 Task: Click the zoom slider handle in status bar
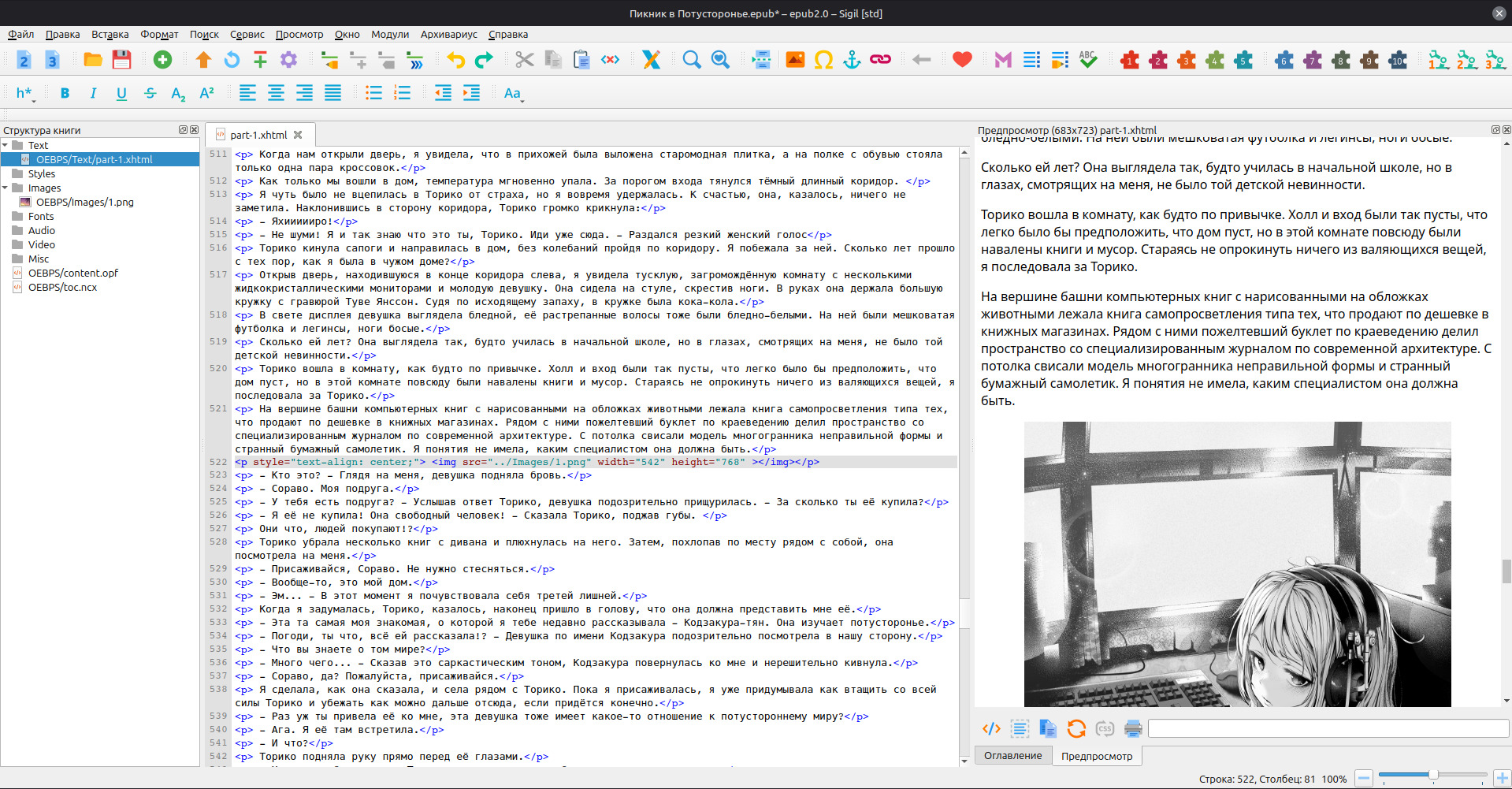(1433, 776)
